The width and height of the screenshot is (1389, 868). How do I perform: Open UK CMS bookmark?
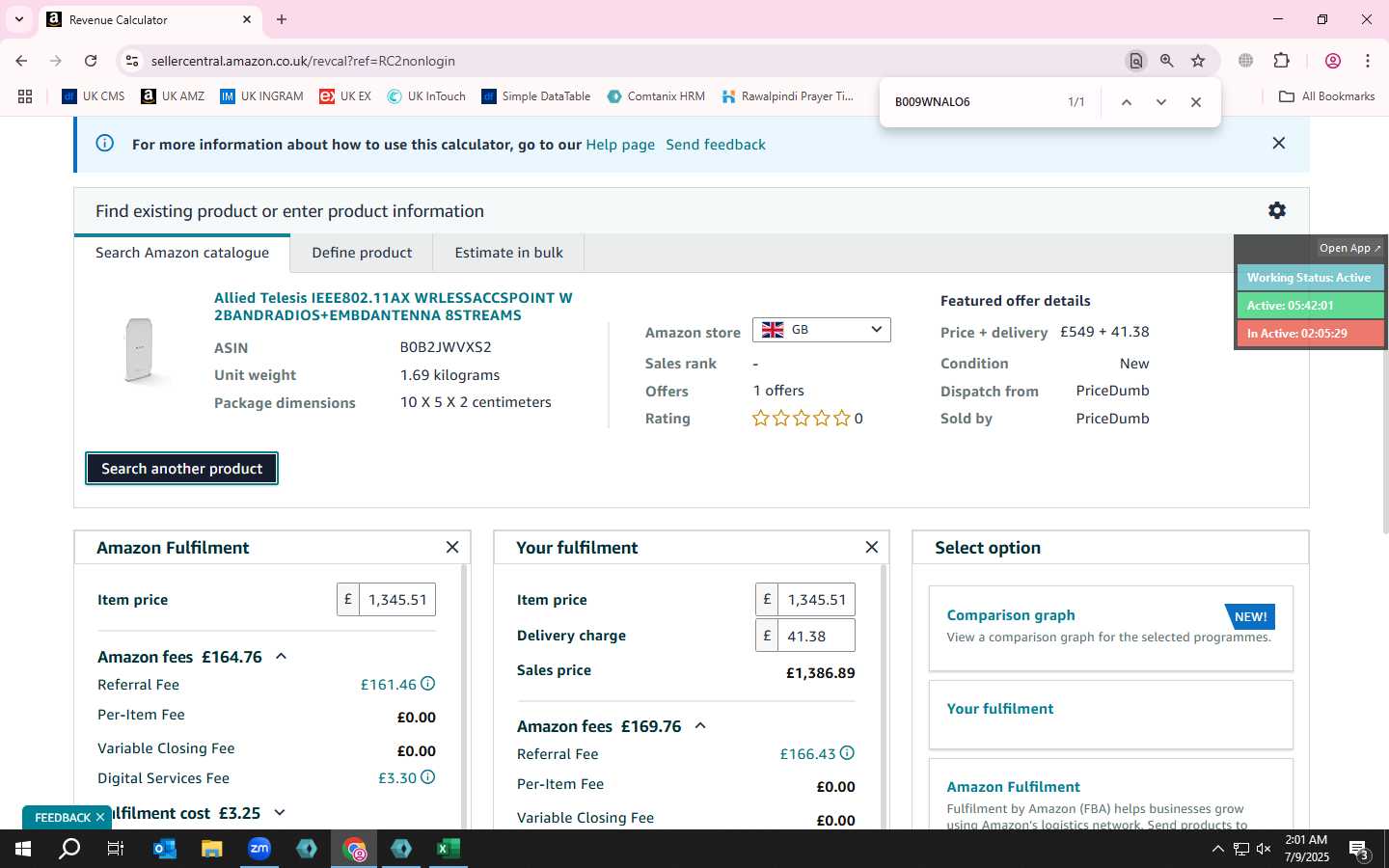[x=94, y=96]
